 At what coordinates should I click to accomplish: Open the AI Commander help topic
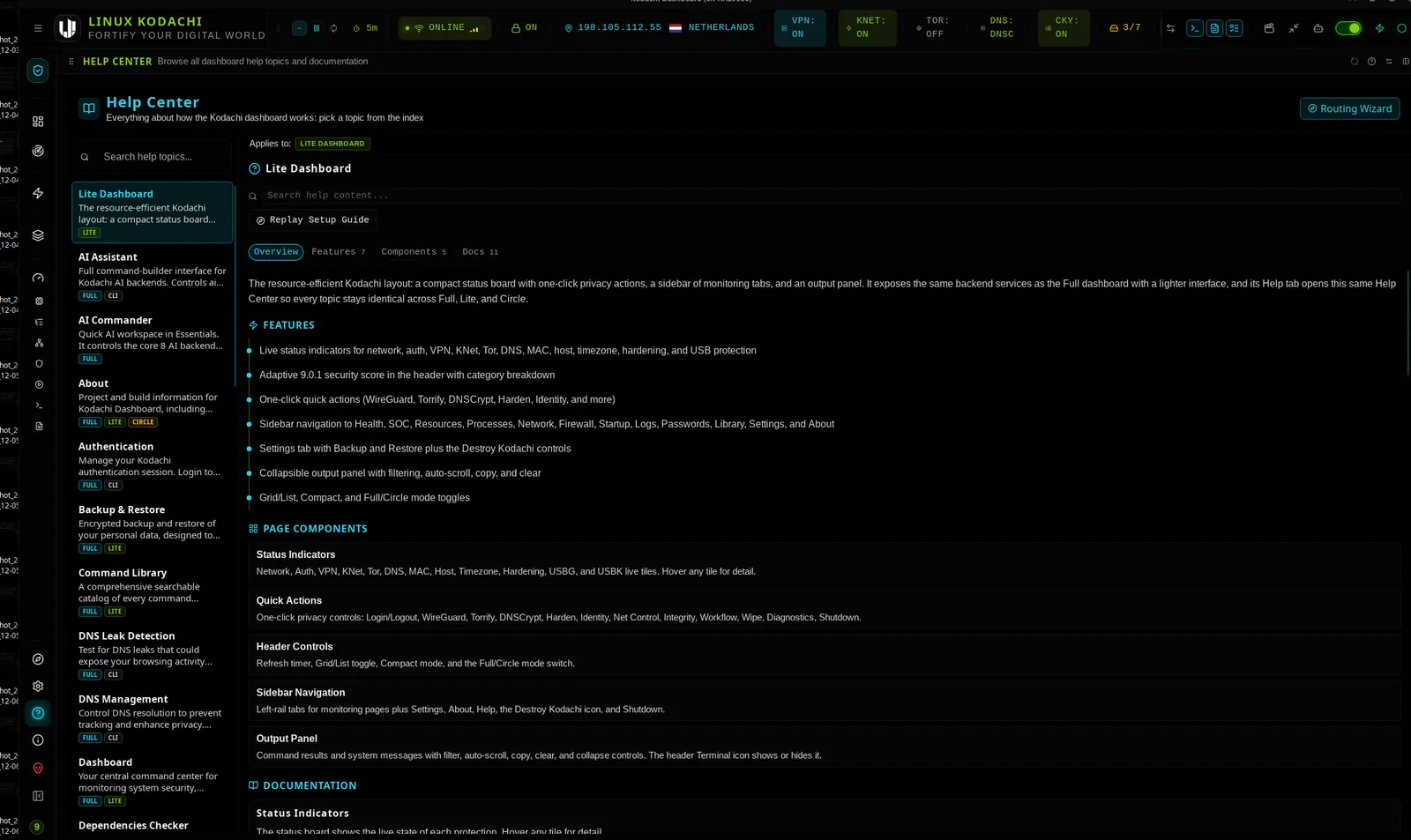152,339
